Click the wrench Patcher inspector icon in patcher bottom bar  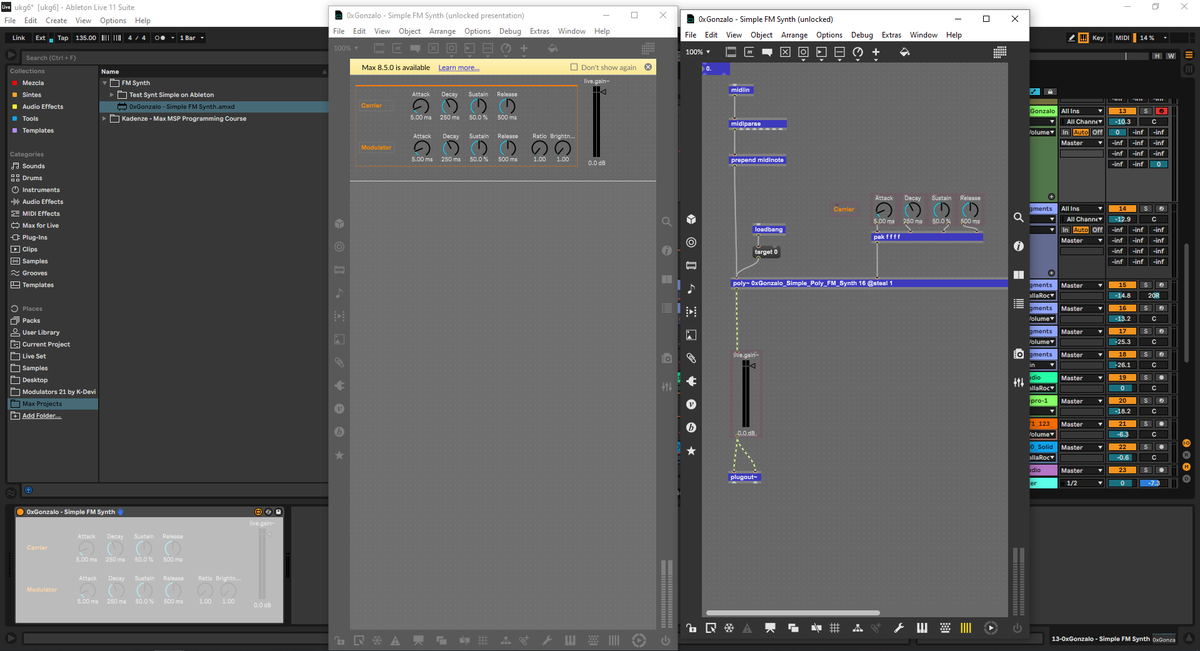coord(899,628)
